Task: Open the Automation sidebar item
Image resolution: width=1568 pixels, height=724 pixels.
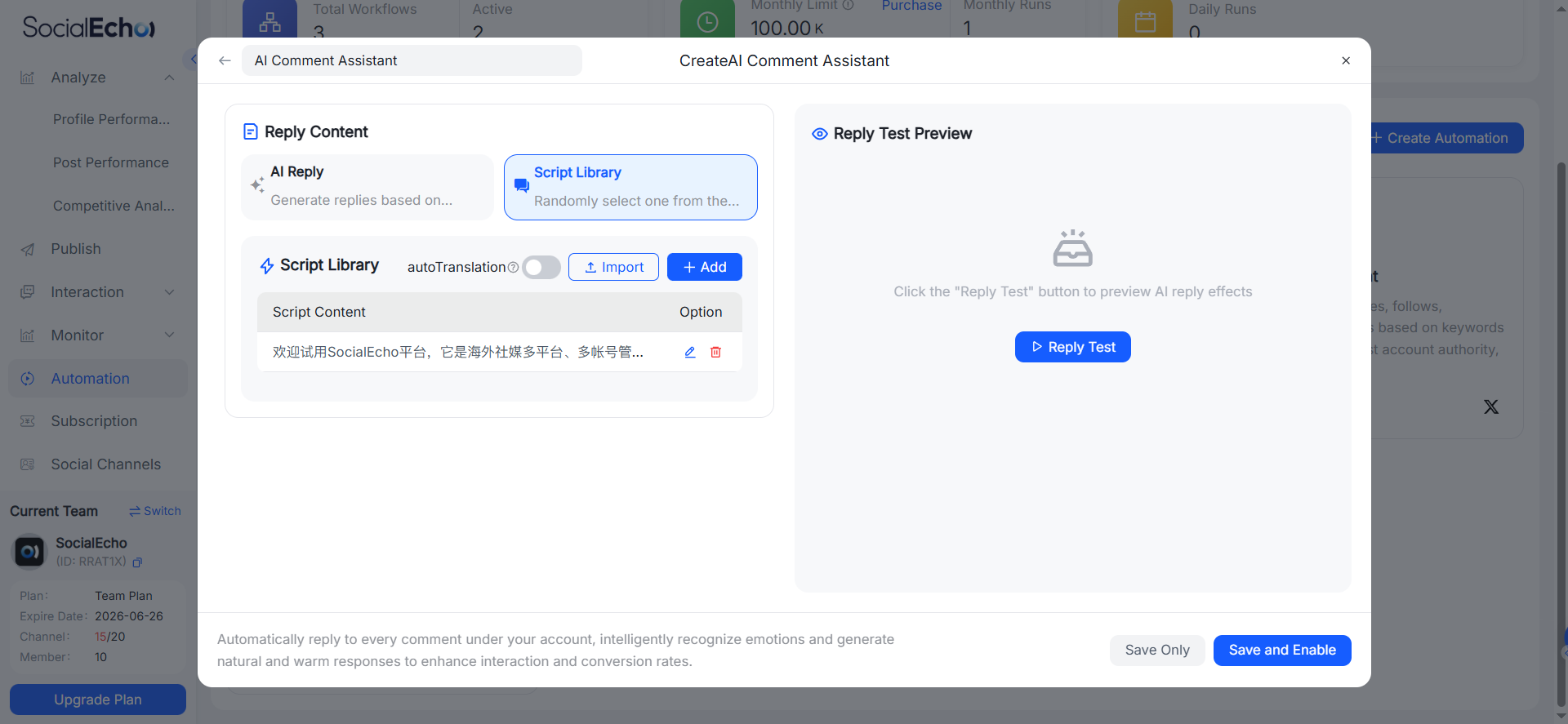Action: tap(98, 379)
